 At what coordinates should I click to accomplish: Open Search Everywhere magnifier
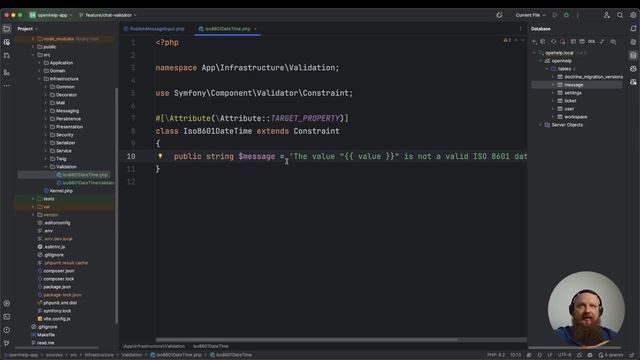[x=620, y=15]
